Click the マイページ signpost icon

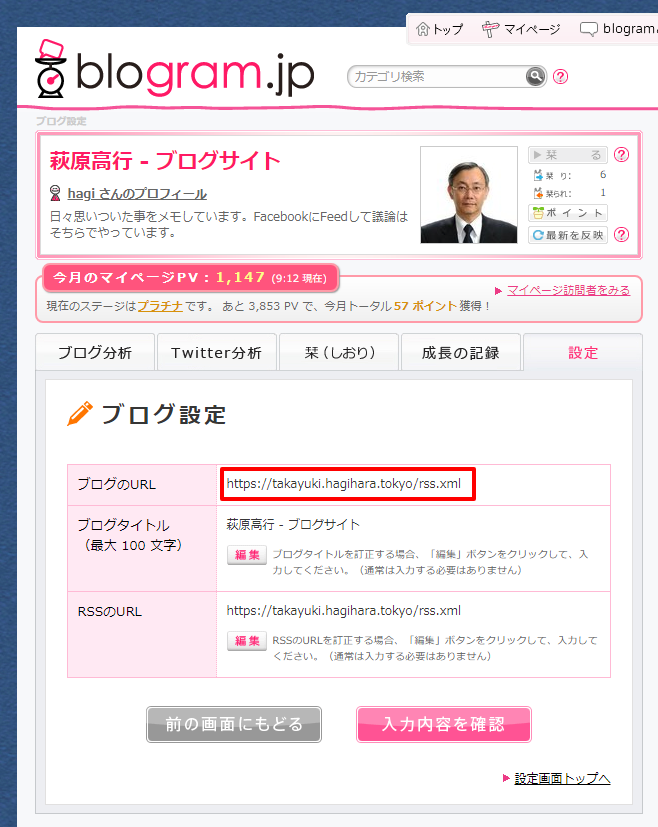pyautogui.click(x=490, y=29)
